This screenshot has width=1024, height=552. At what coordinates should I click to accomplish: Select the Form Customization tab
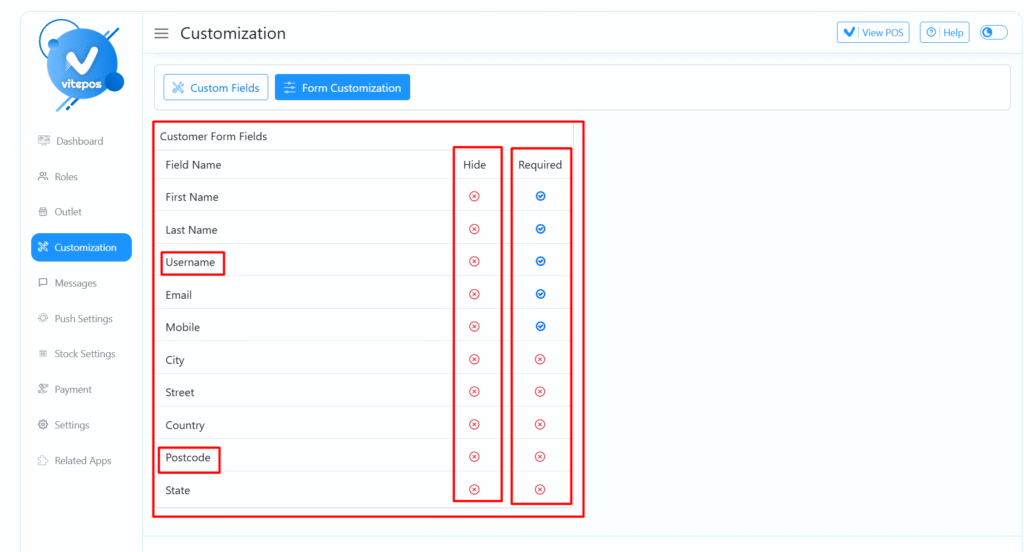(342, 88)
